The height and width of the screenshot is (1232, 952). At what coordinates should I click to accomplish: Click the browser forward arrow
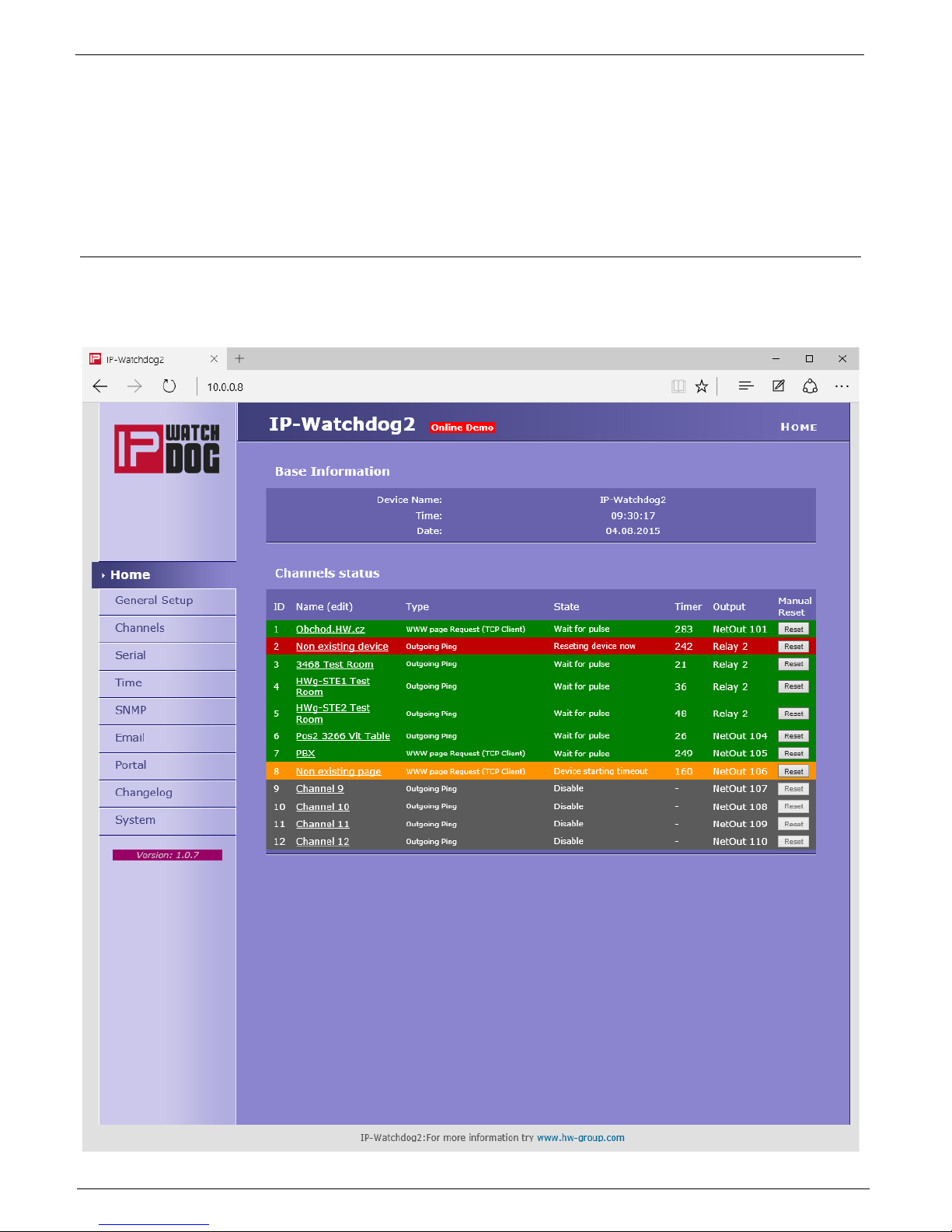[x=134, y=386]
